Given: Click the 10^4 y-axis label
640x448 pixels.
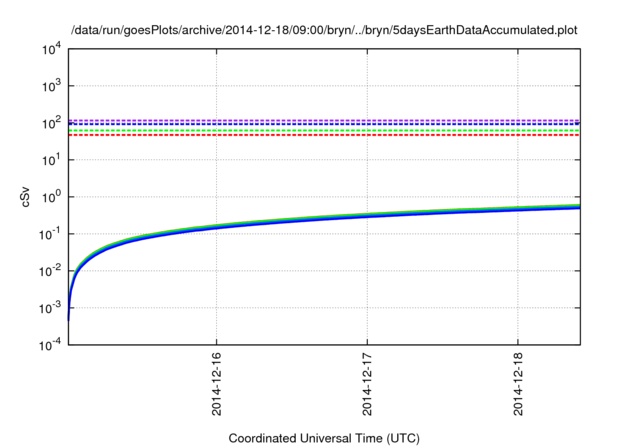Looking at the screenshot, I should pos(51,49).
